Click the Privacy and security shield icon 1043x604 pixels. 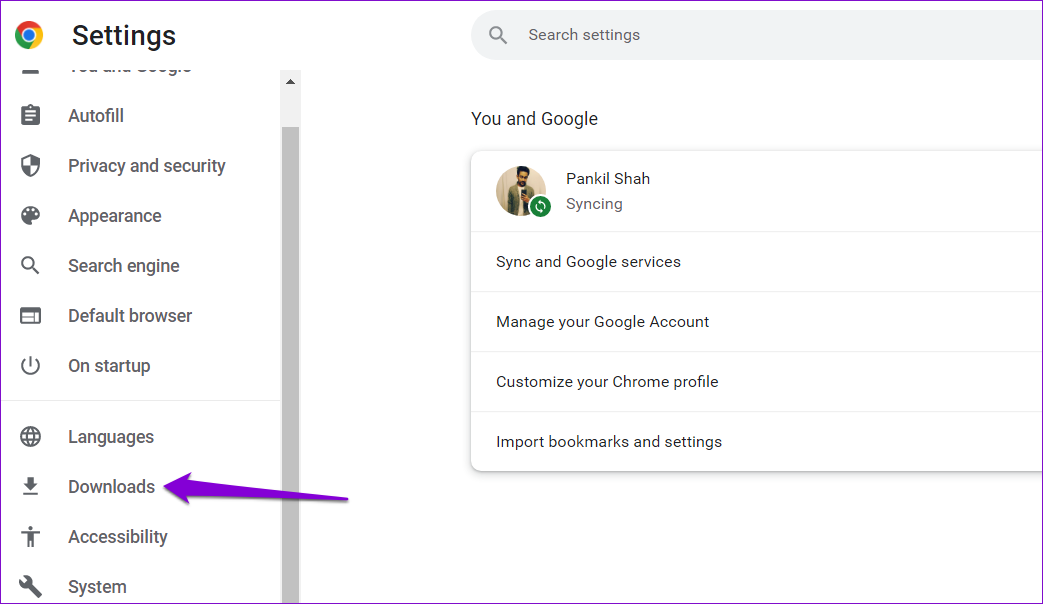pyautogui.click(x=30, y=166)
